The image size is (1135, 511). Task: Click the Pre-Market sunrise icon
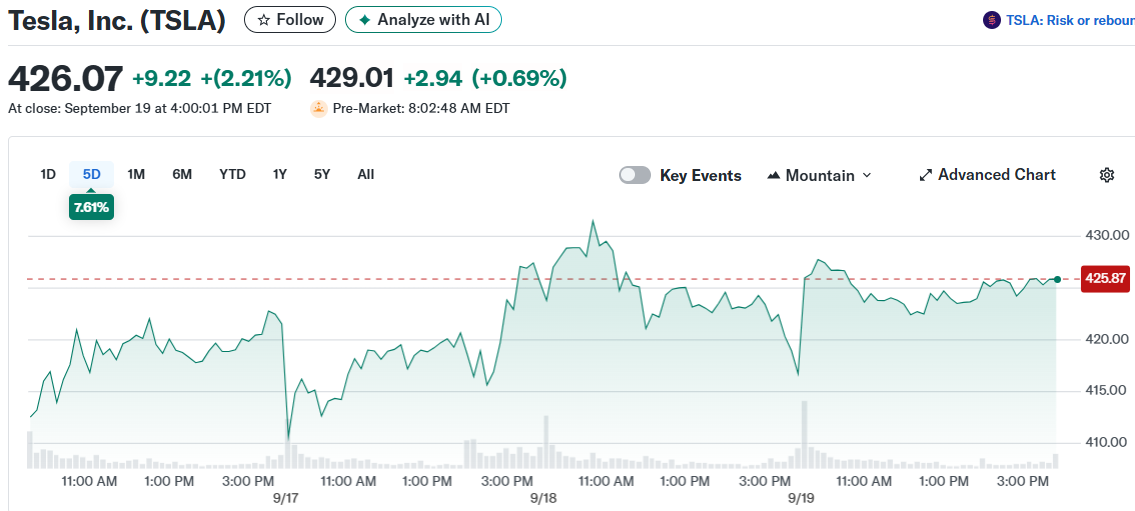[318, 109]
